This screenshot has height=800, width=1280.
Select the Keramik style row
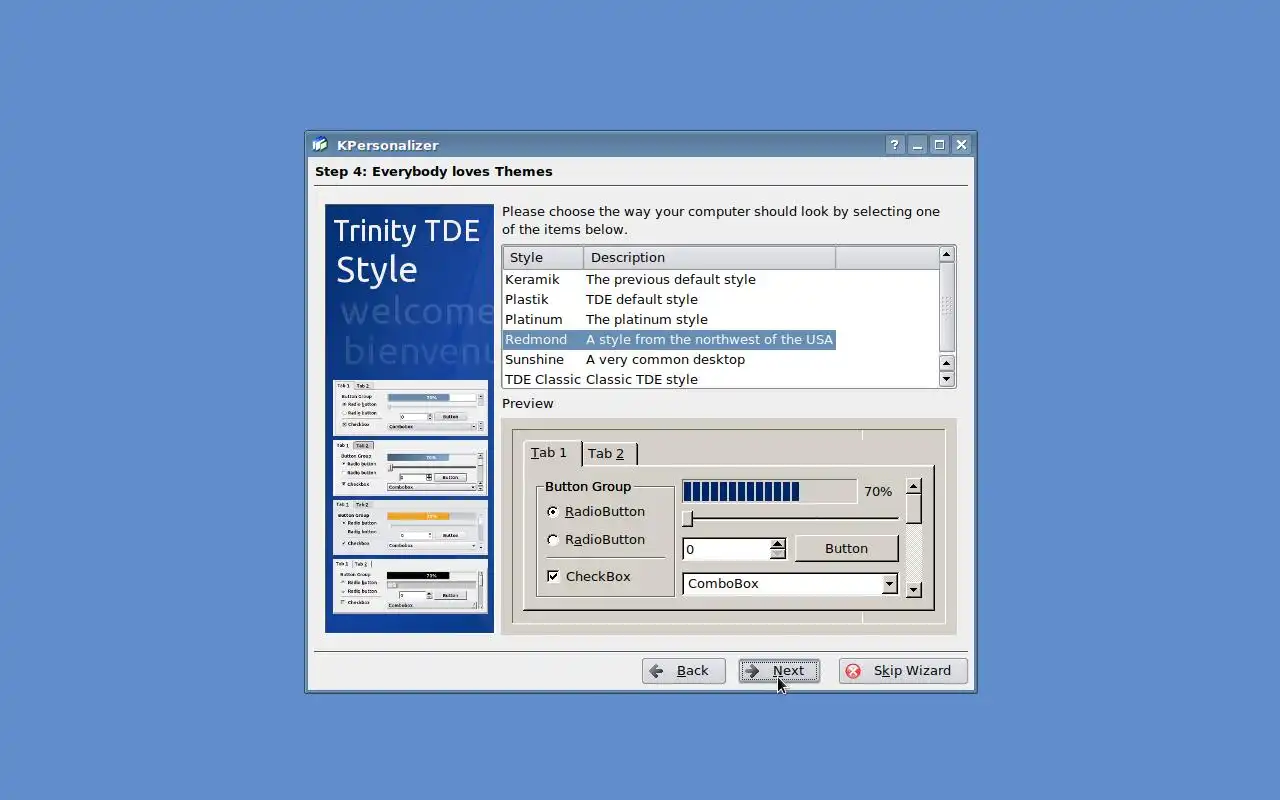point(669,279)
